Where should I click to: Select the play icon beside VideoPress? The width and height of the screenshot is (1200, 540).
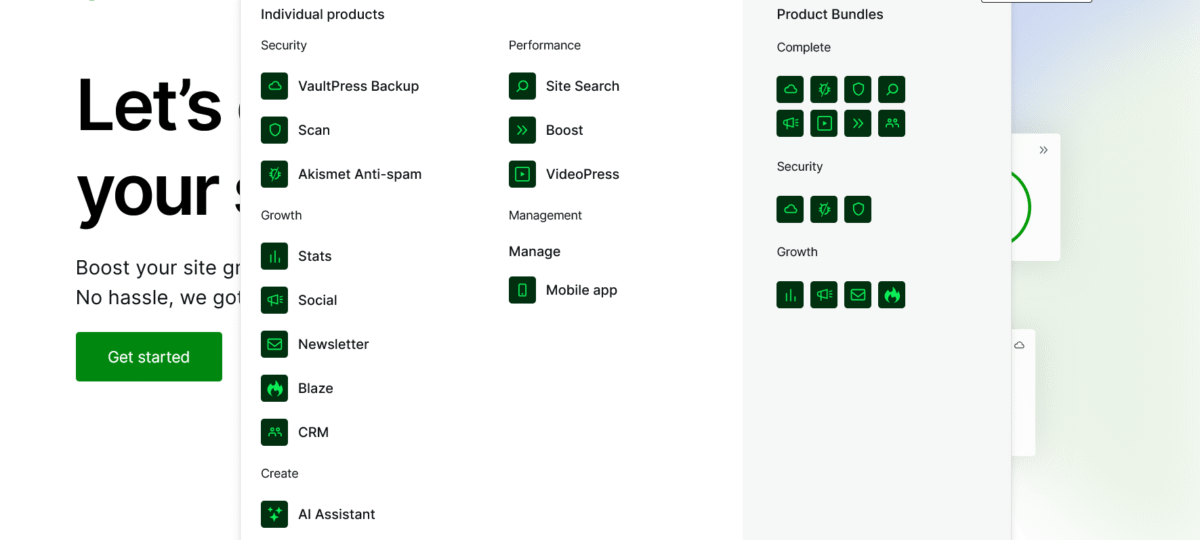click(x=522, y=174)
